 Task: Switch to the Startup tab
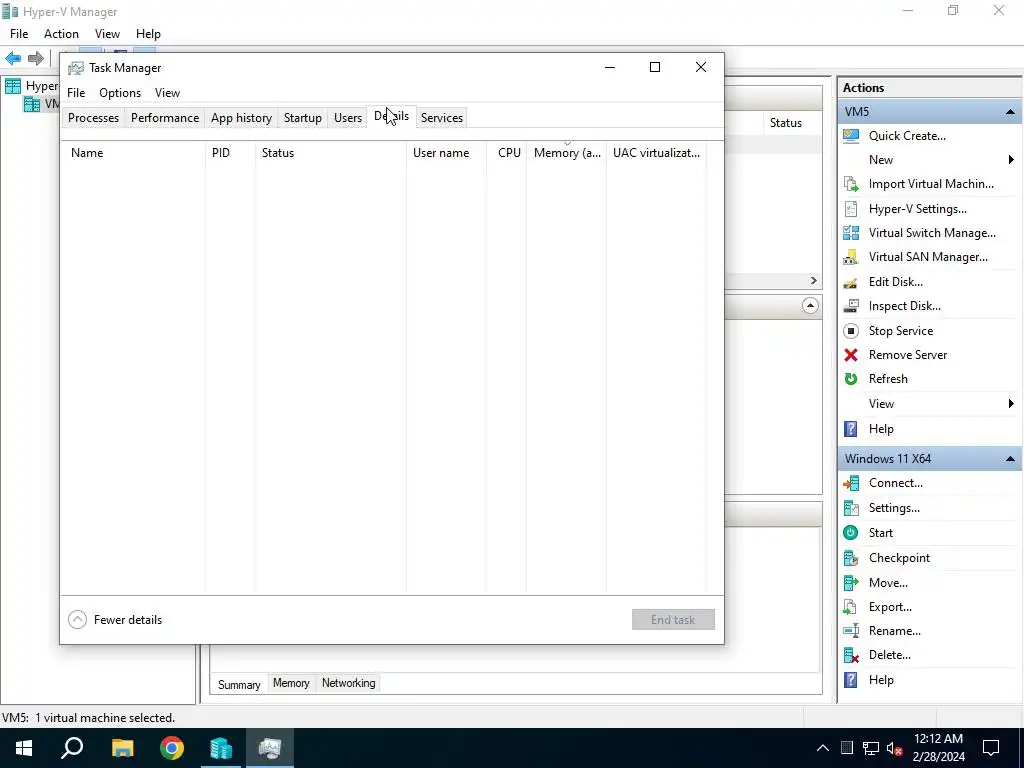[302, 118]
